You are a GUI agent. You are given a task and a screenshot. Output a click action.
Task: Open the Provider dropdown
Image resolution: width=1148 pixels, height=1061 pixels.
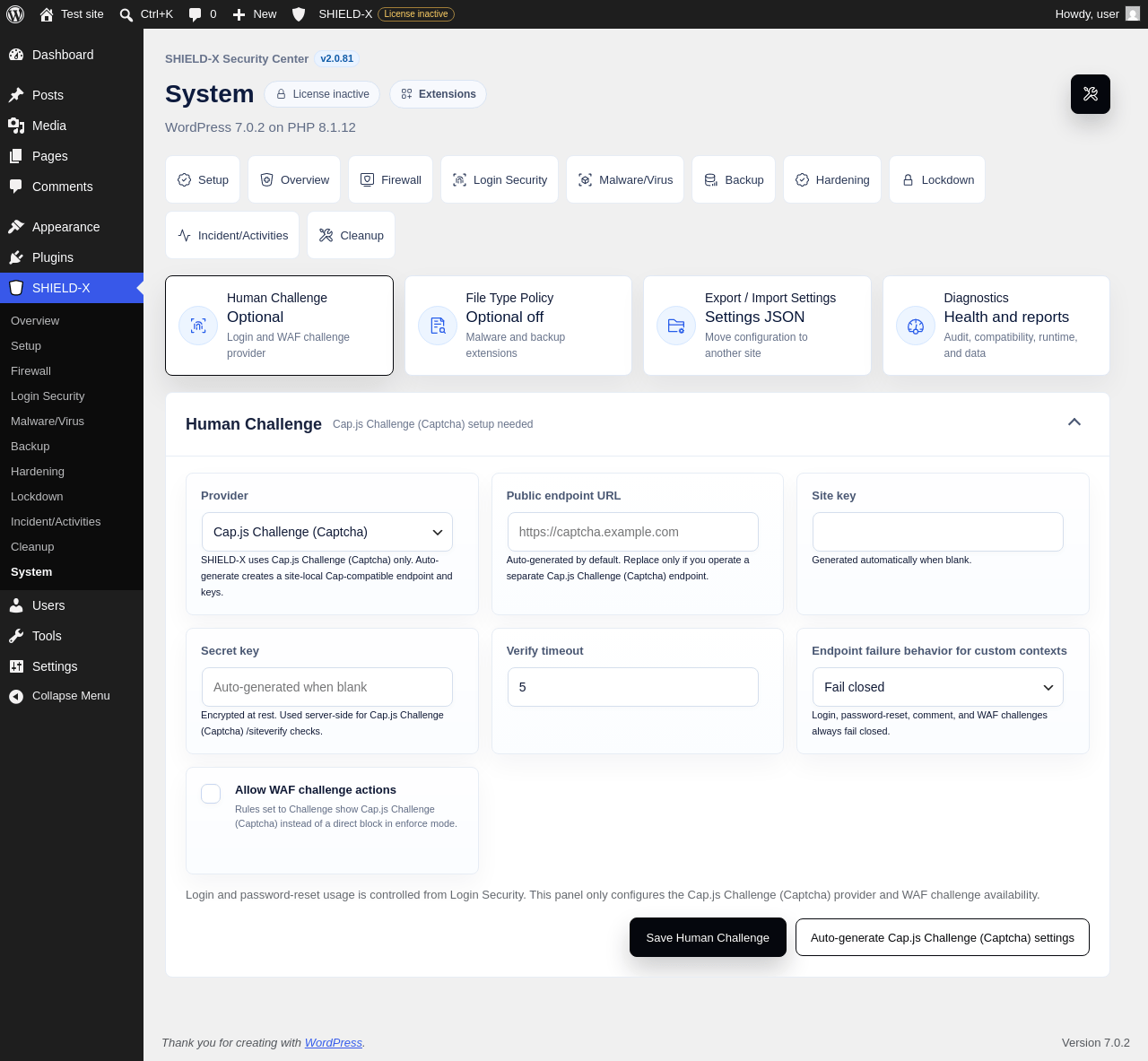(x=327, y=532)
